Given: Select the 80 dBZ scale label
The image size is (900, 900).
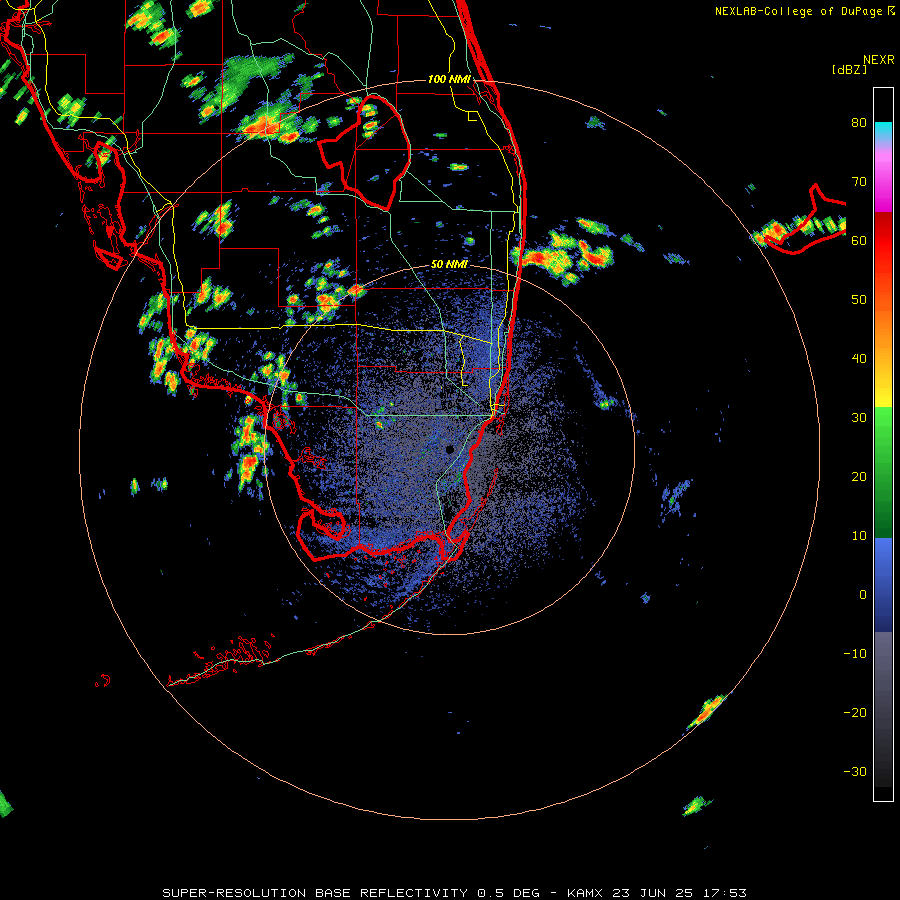Looking at the screenshot, I should [x=859, y=123].
